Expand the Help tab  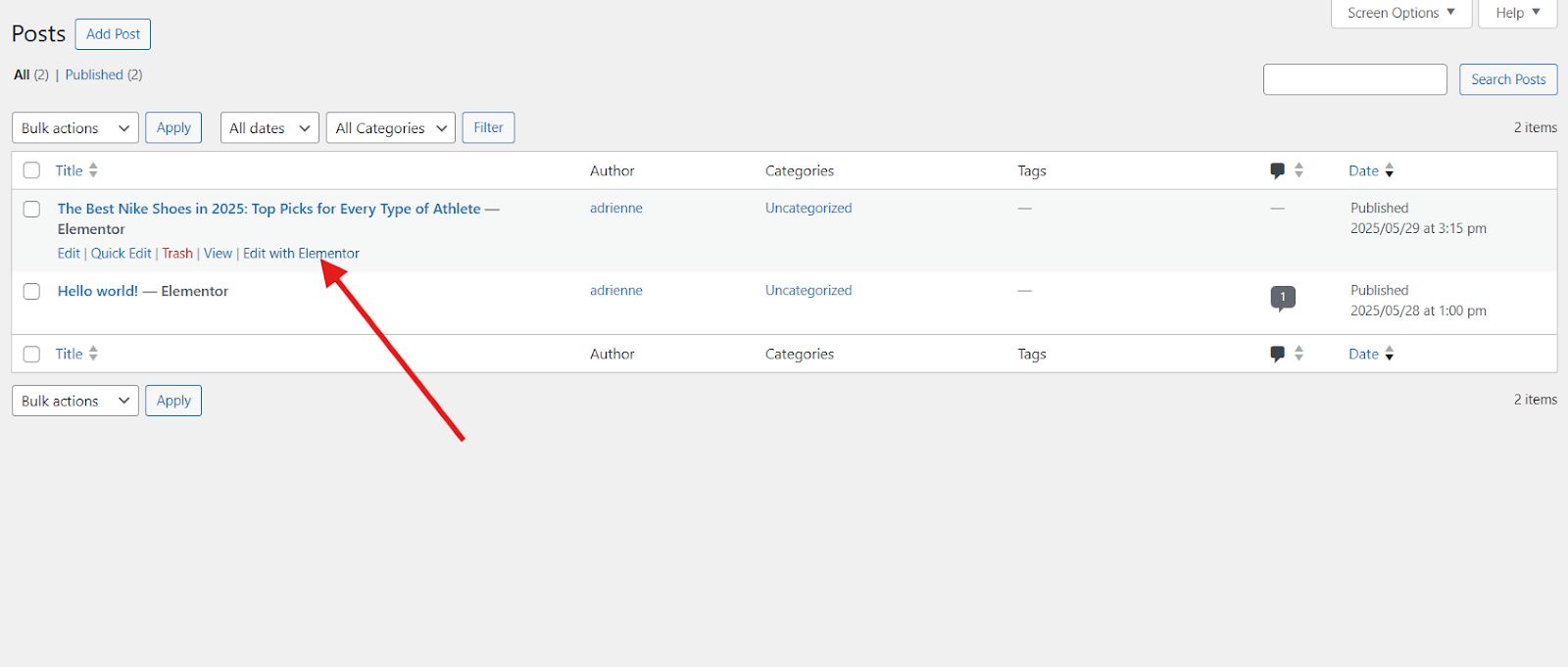(x=1517, y=13)
